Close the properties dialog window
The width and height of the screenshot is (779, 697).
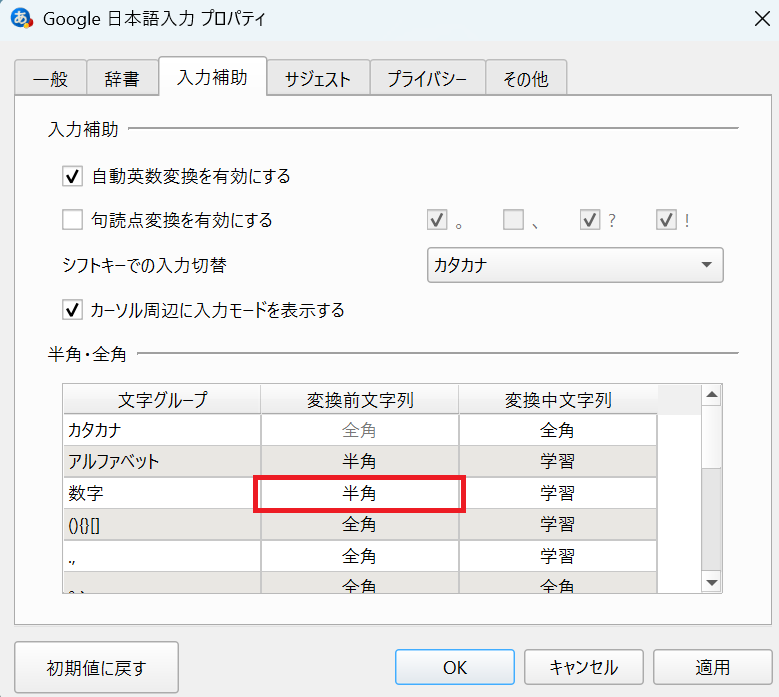point(762,19)
